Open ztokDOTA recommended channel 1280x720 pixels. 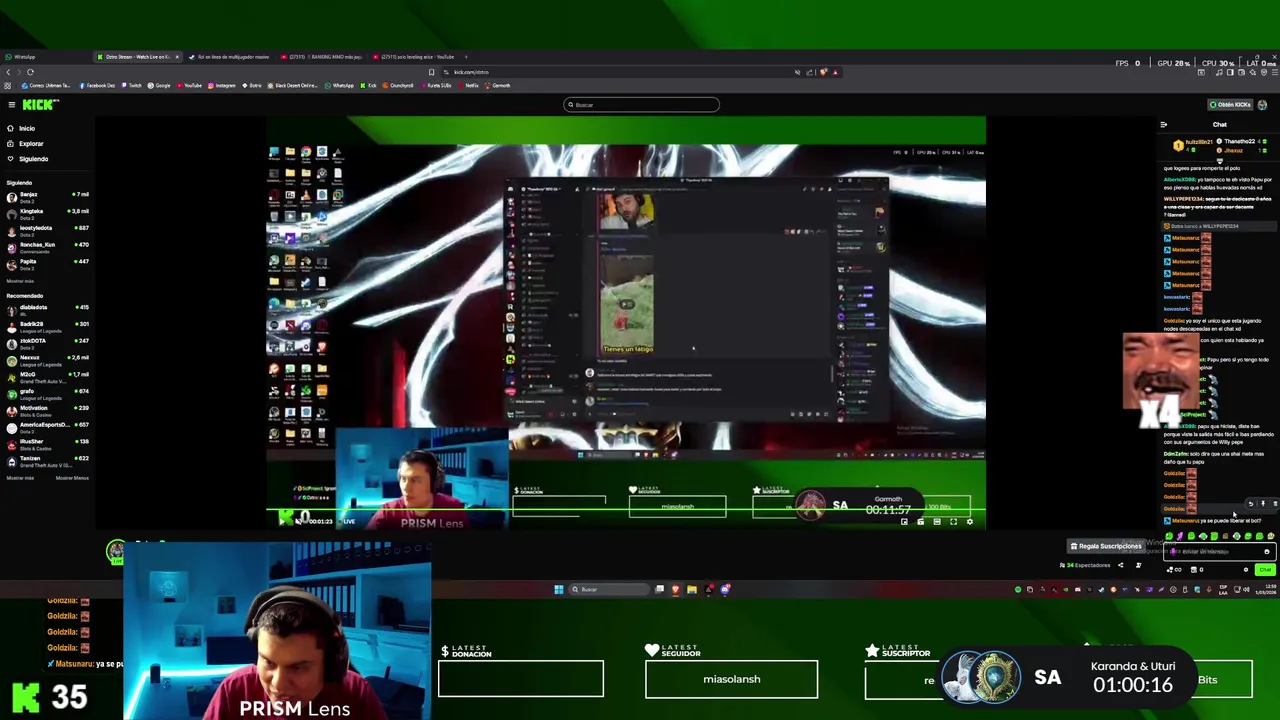(x=47, y=343)
